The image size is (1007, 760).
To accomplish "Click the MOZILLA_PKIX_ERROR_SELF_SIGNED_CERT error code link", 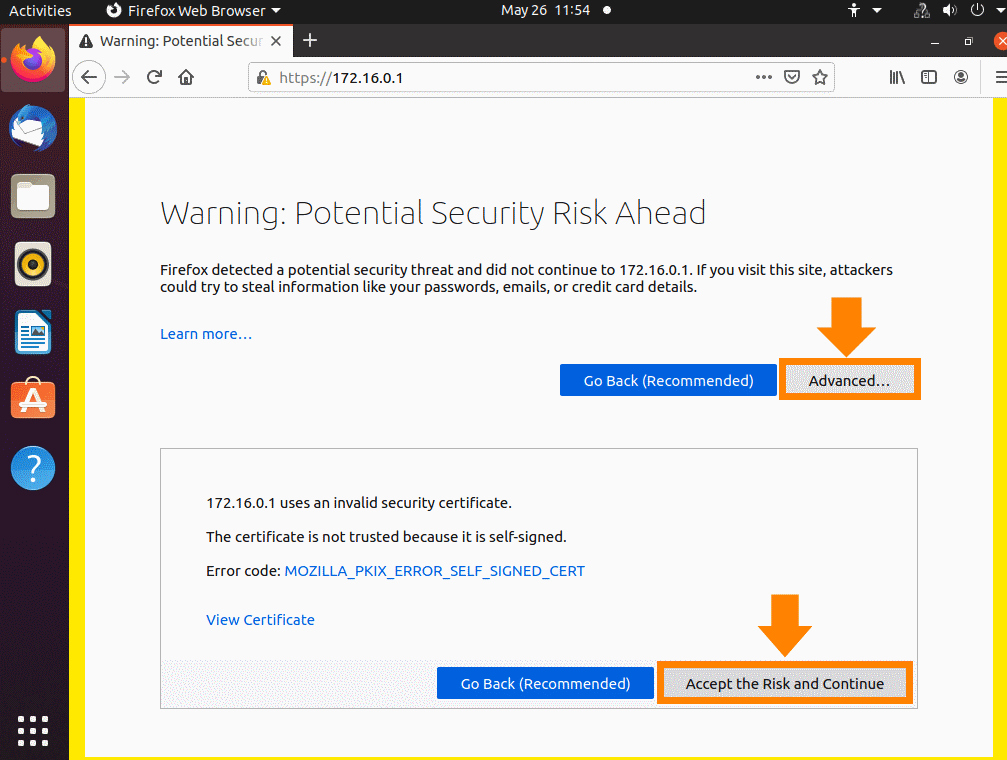I will point(434,571).
